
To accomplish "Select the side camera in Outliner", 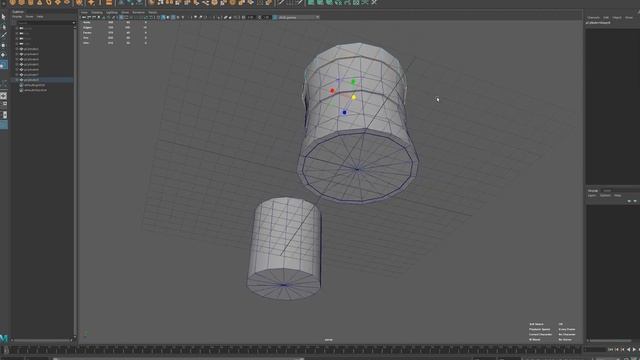I will tap(27, 44).
